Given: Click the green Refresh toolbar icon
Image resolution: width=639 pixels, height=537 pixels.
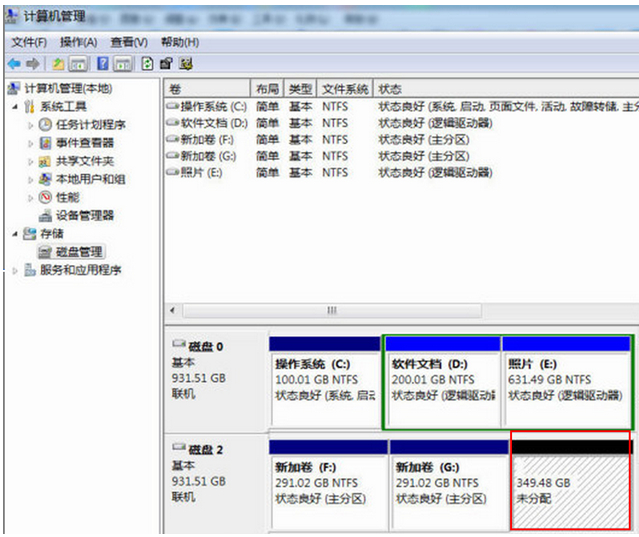Looking at the screenshot, I should point(147,63).
